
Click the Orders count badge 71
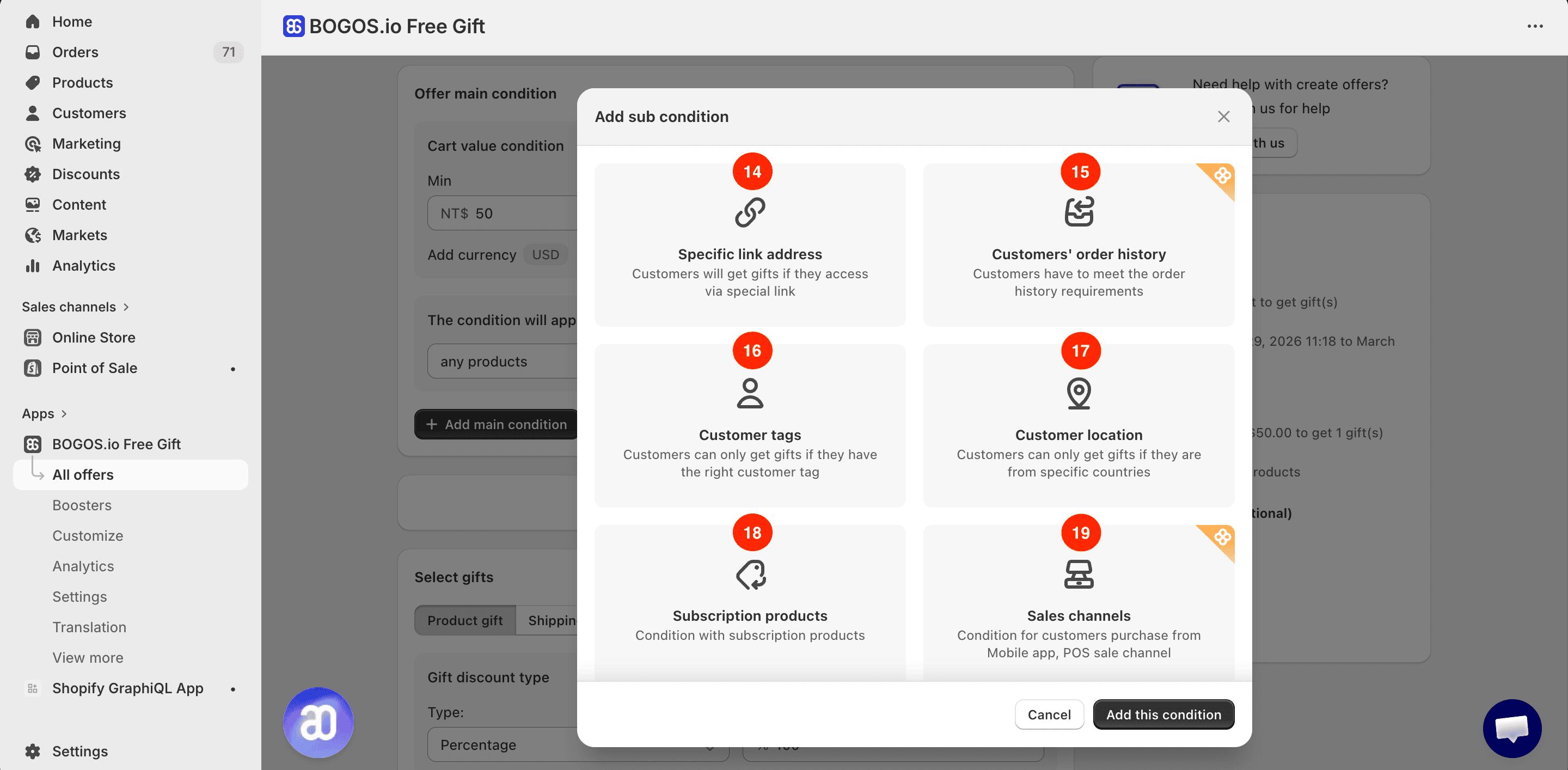(228, 52)
